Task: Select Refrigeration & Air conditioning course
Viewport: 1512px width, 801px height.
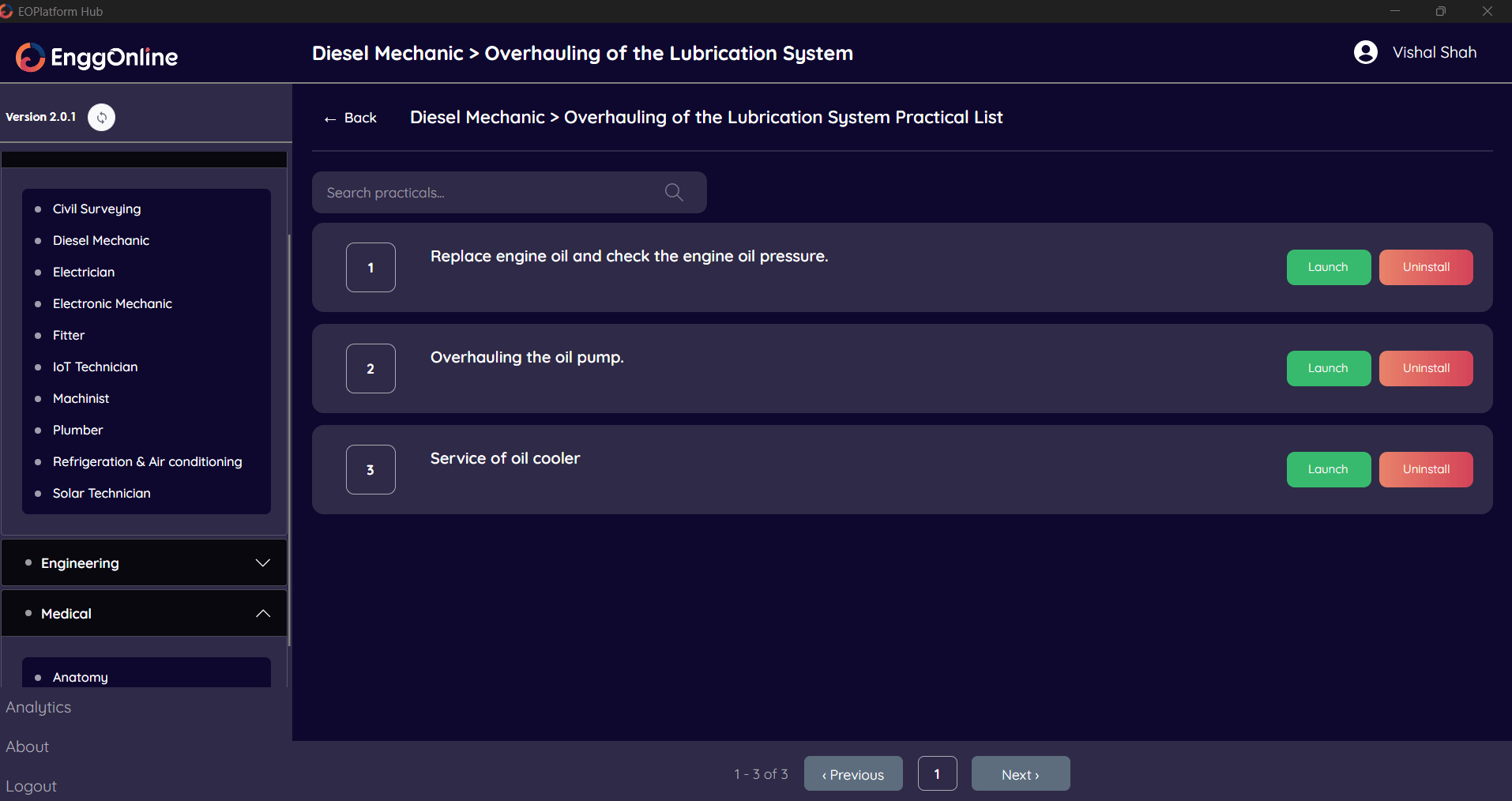Action: pos(147,461)
